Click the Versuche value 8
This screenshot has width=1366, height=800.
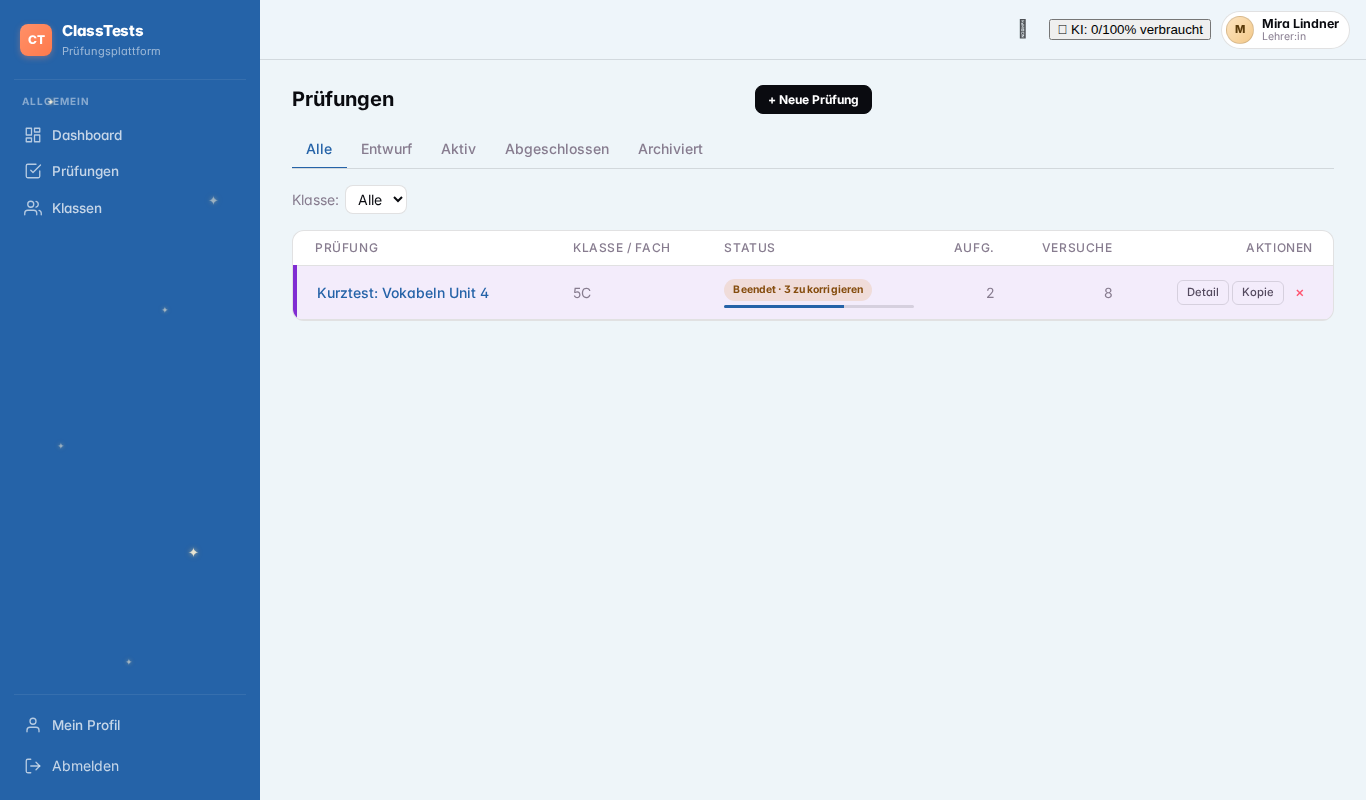point(1108,293)
